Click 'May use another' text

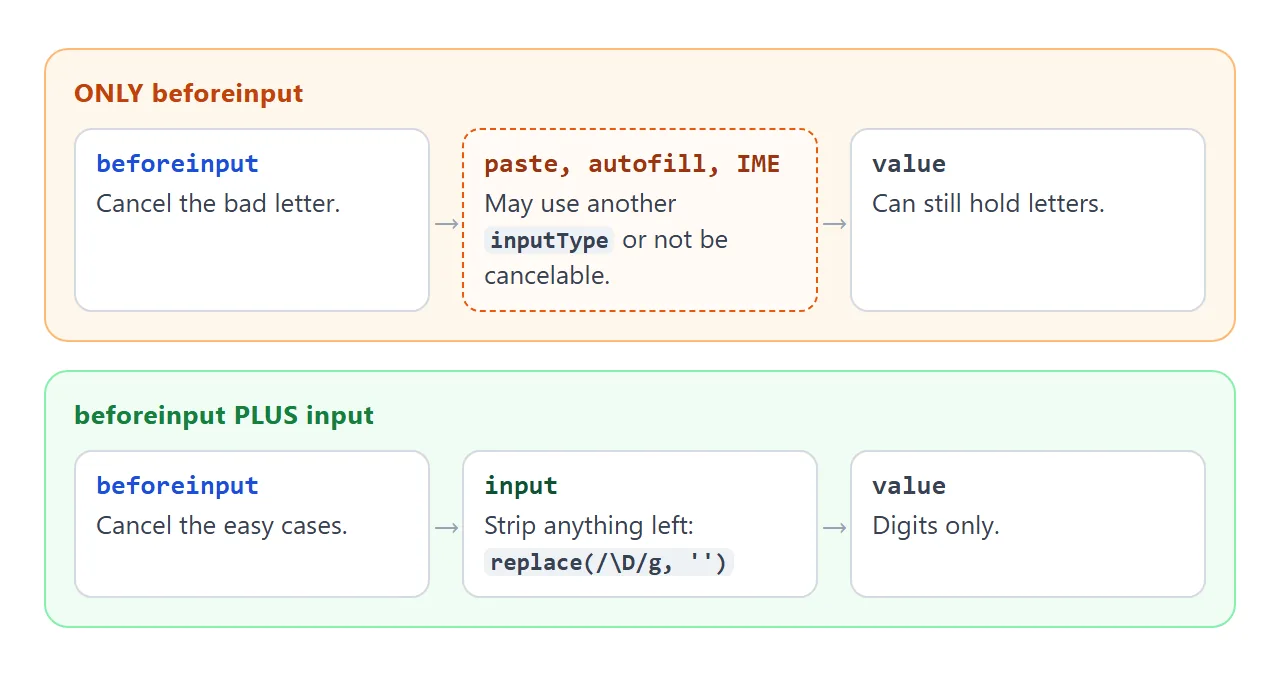coord(580,204)
